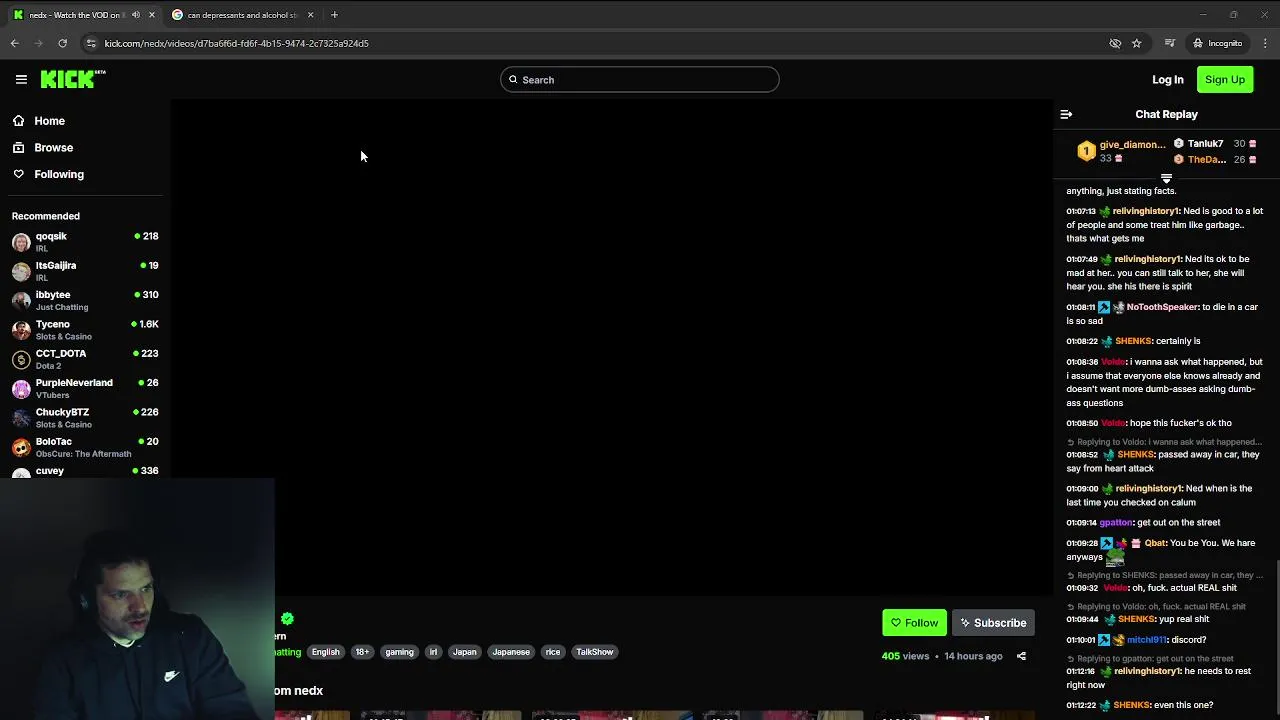Click username relivinghistory1 at 01:07:13

(x=1147, y=211)
